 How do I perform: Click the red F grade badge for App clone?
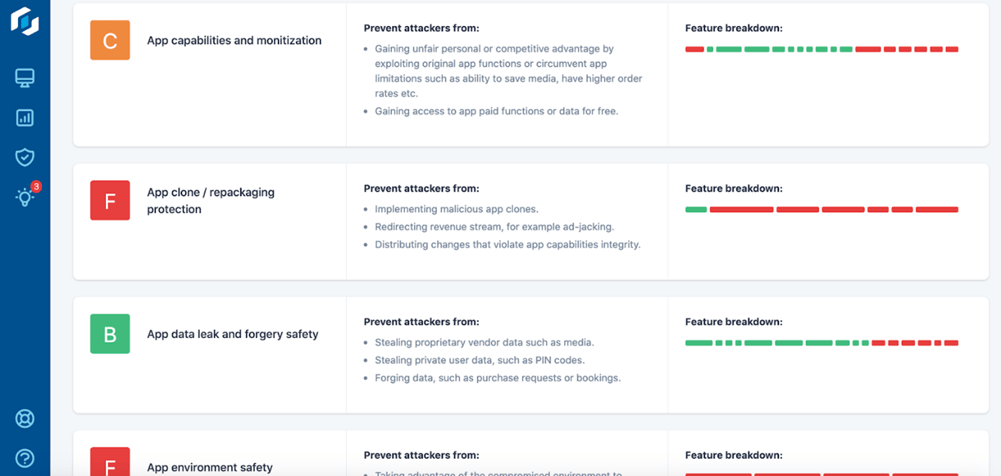point(110,200)
